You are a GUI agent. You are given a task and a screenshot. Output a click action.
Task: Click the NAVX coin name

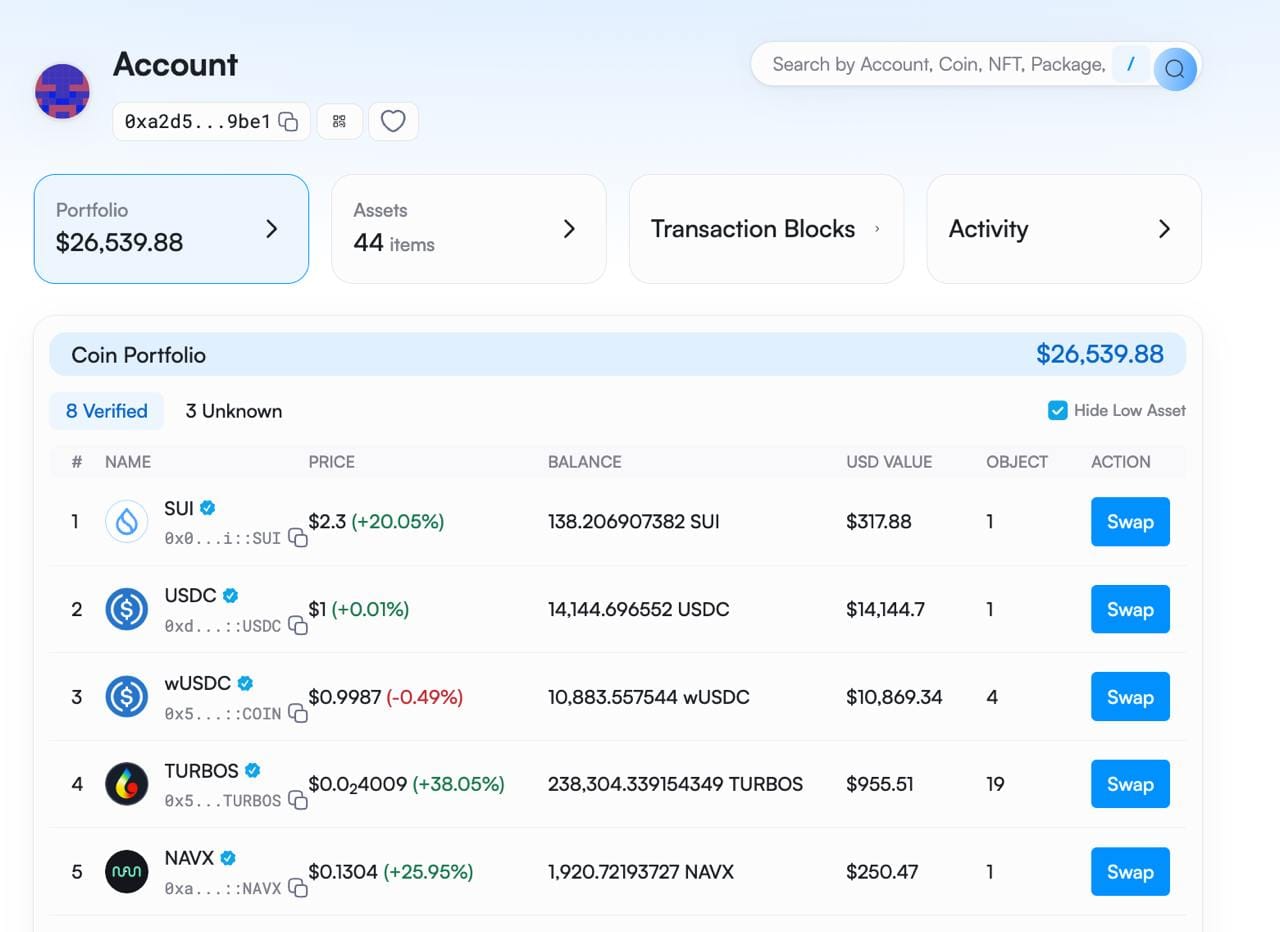[x=189, y=858]
